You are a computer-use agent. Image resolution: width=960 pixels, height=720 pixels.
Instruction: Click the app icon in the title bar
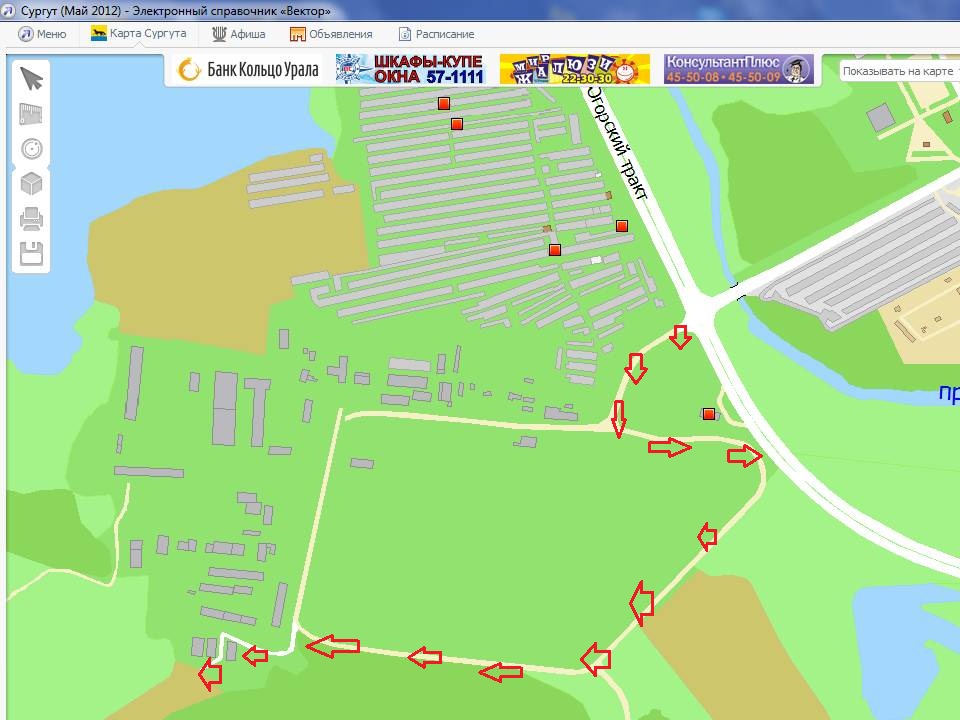[x=10, y=11]
